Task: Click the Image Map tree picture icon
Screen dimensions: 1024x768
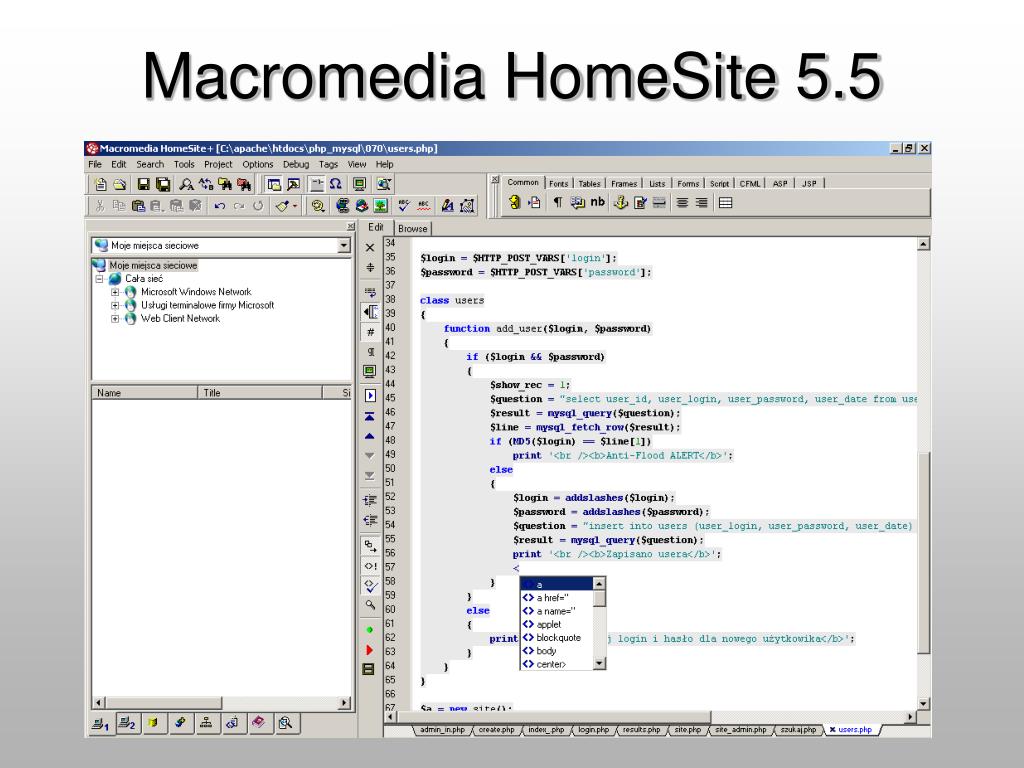Action: pos(380,206)
